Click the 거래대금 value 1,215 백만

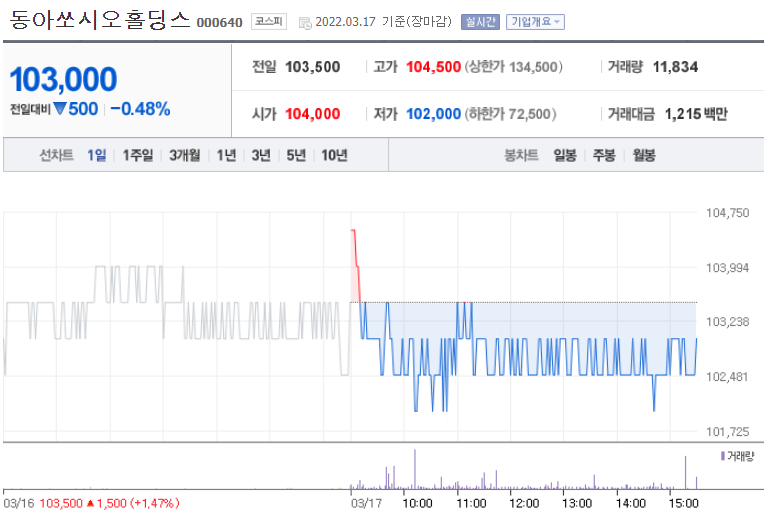(x=696, y=114)
